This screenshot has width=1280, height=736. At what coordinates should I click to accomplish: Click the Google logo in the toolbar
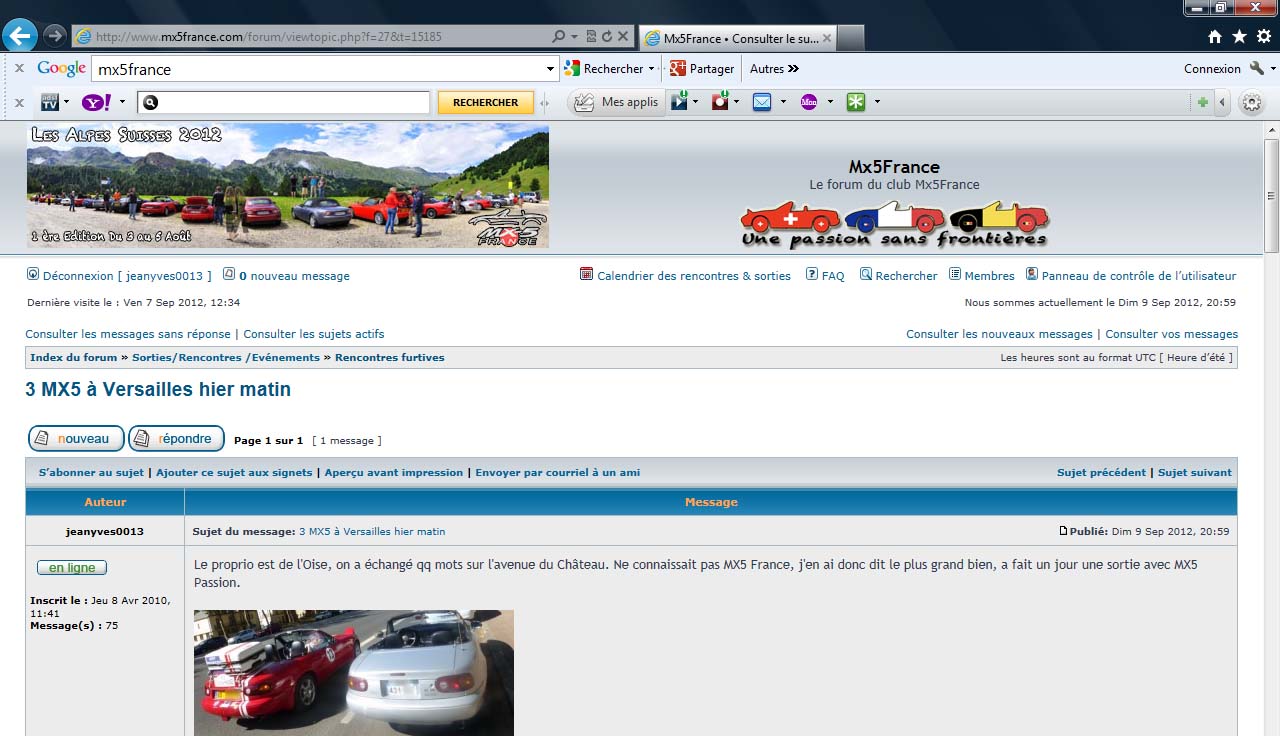point(62,69)
